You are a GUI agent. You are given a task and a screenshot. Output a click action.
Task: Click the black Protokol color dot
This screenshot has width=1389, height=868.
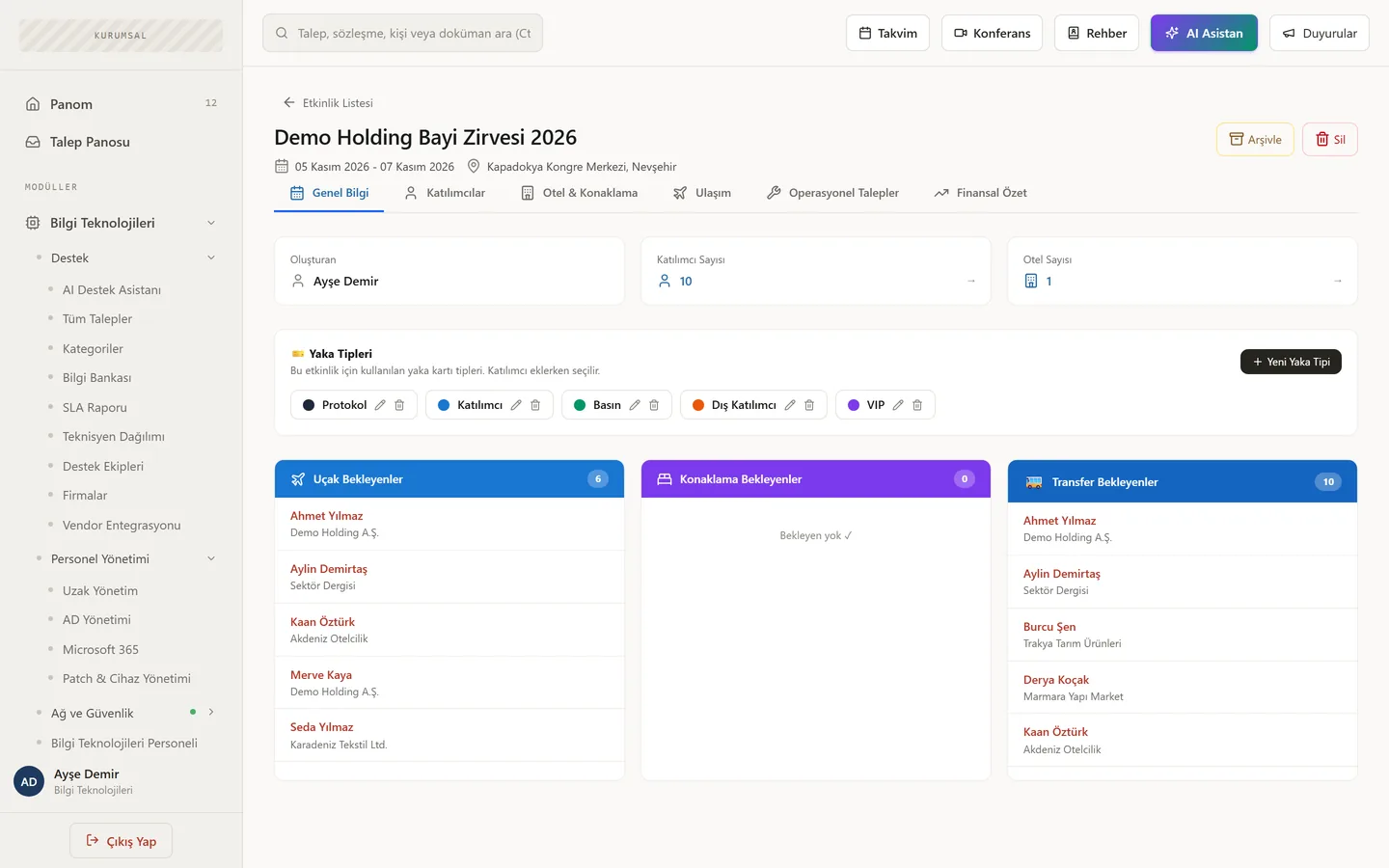(309, 405)
